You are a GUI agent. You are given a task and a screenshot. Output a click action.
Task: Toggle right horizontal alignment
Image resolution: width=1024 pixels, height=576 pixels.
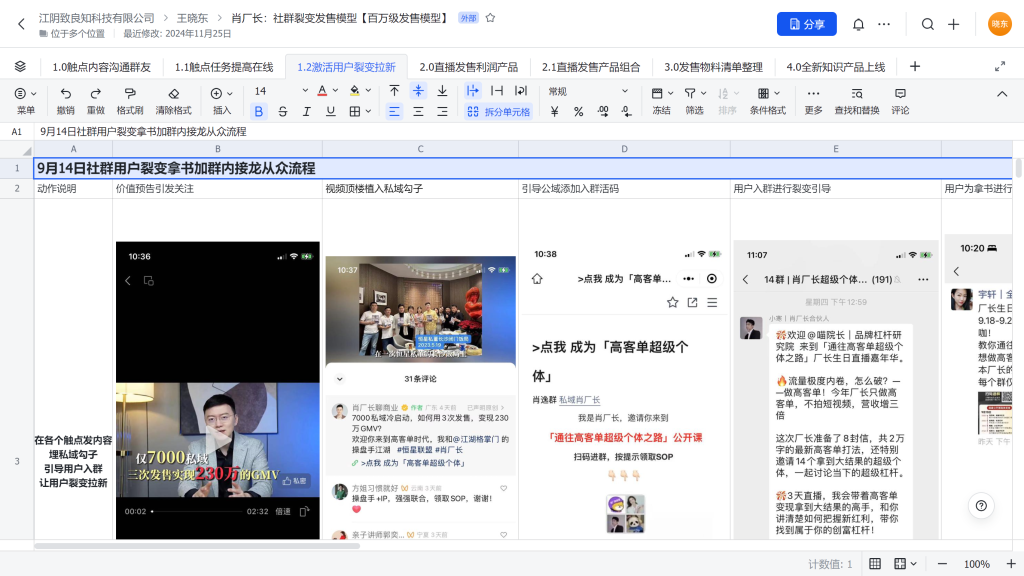click(x=442, y=112)
